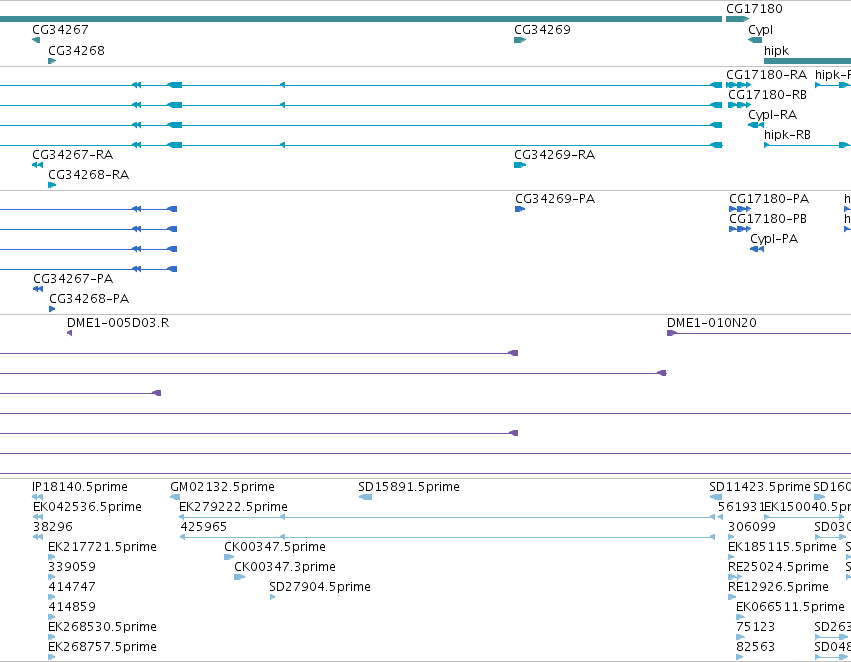Click the RE12926.5prime EST label
Screen dimensions: 851x662
pyautogui.click(x=778, y=587)
